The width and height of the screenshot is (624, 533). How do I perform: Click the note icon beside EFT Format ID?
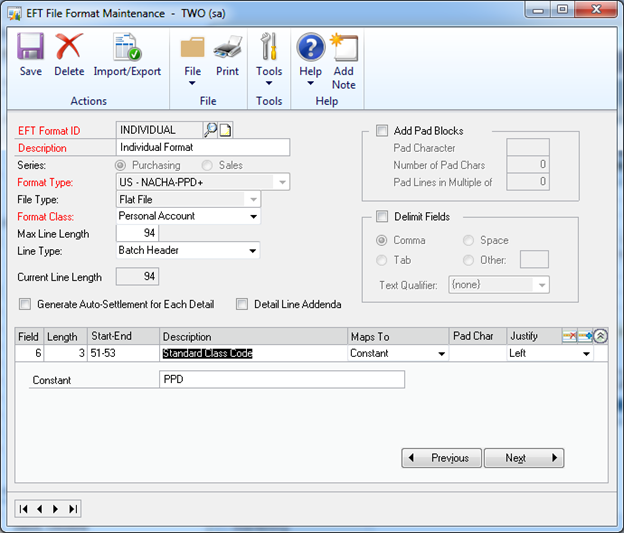pos(226,130)
